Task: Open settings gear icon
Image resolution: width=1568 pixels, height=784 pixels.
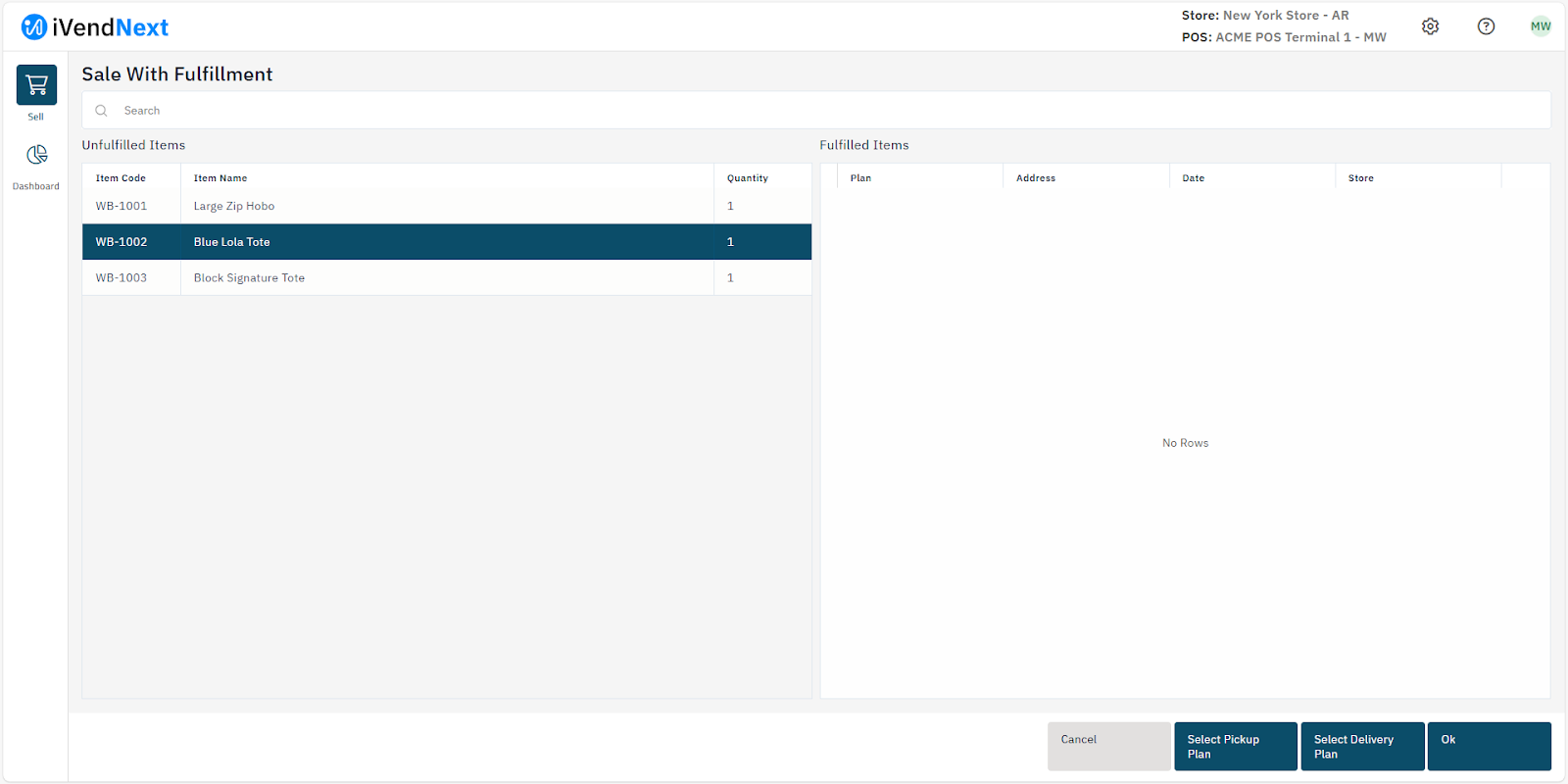Action: tap(1431, 26)
